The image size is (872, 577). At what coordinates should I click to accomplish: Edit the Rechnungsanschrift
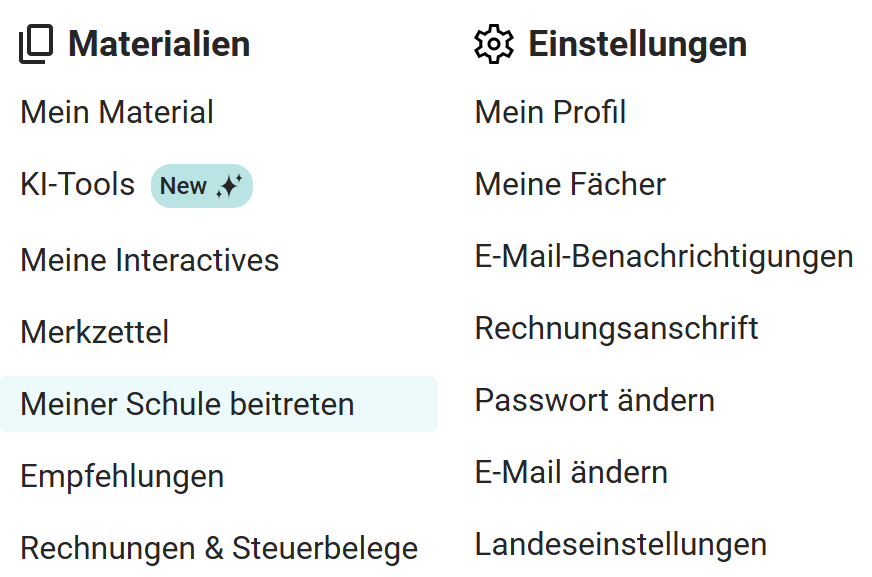coord(616,328)
